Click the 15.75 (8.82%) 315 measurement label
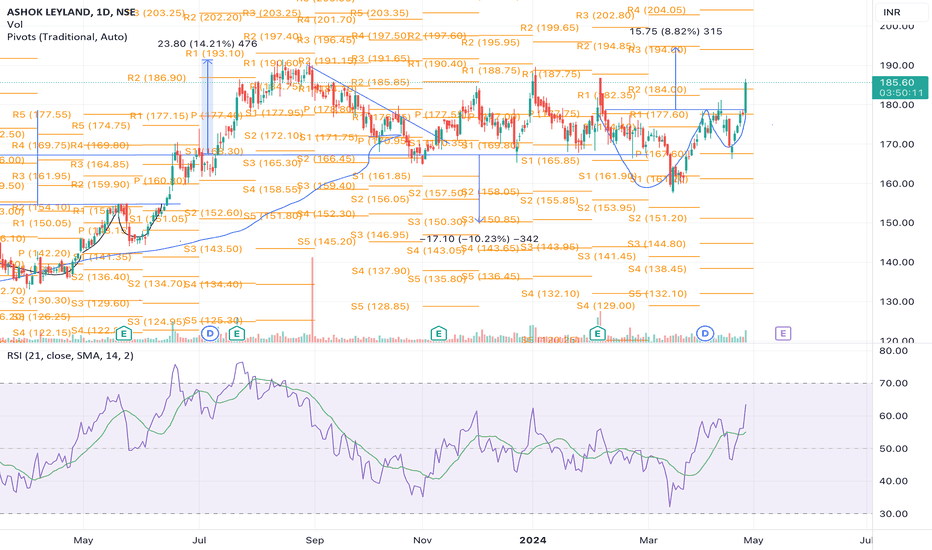Image resolution: width=932 pixels, height=550 pixels. pyautogui.click(x=676, y=32)
